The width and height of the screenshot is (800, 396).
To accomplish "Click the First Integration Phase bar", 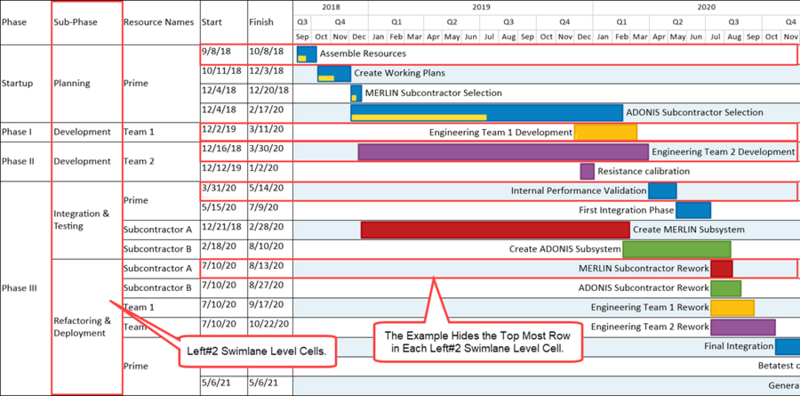I will (693, 210).
